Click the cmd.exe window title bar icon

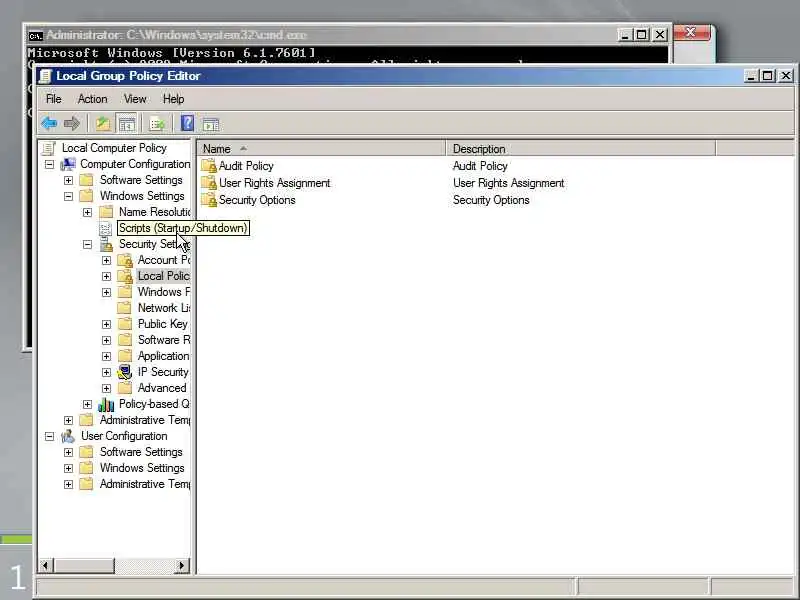click(35, 35)
